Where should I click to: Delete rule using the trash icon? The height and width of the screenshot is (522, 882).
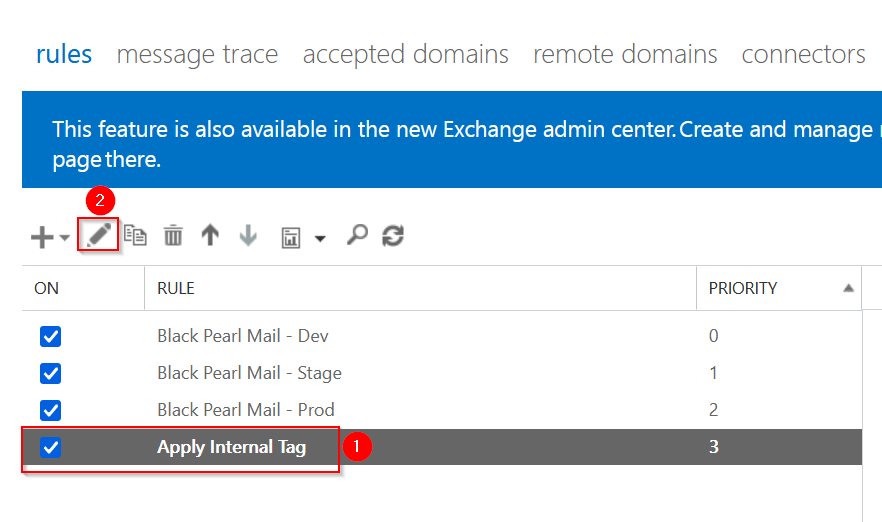pyautogui.click(x=173, y=236)
